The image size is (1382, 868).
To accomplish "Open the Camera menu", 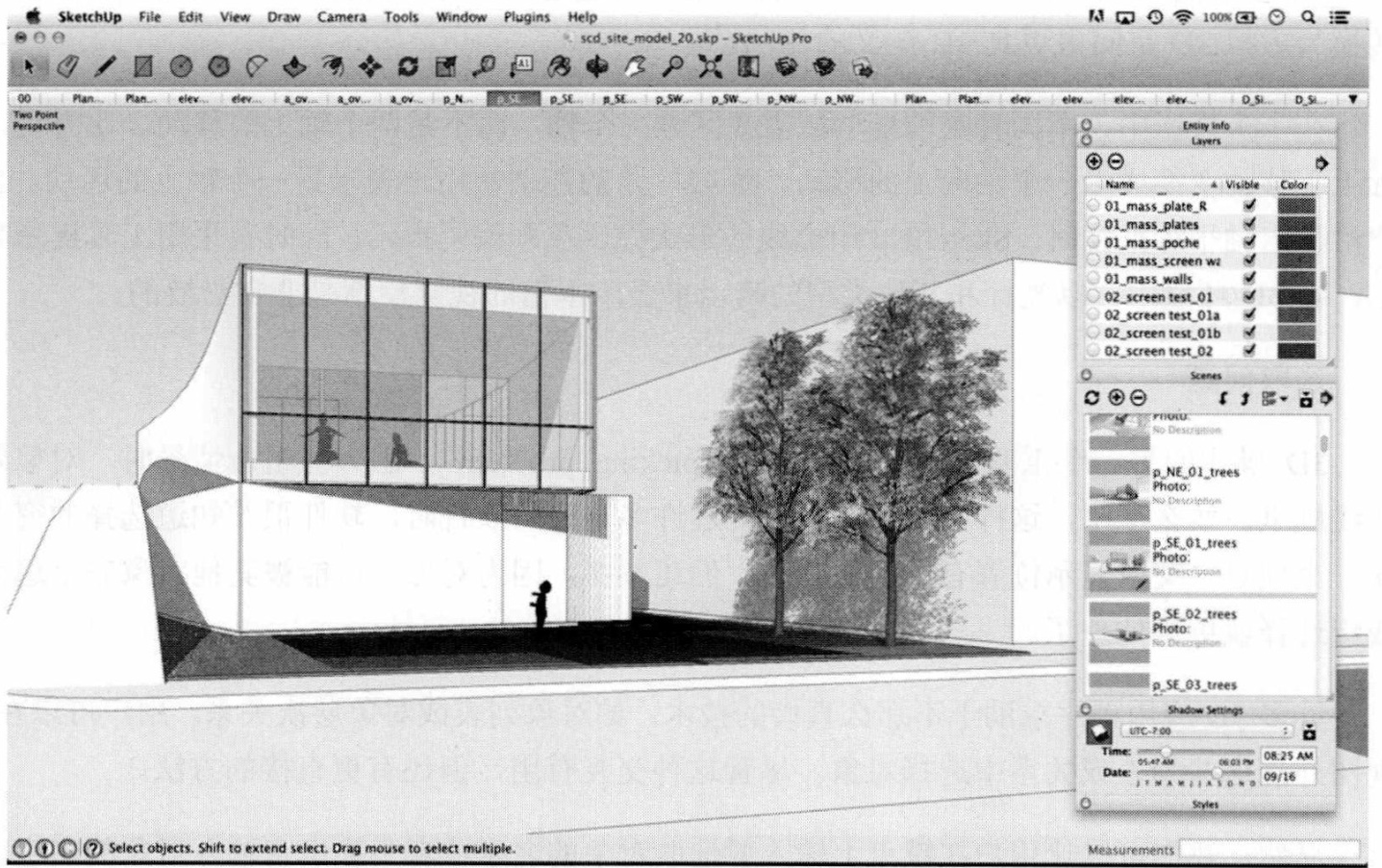I will [x=341, y=16].
